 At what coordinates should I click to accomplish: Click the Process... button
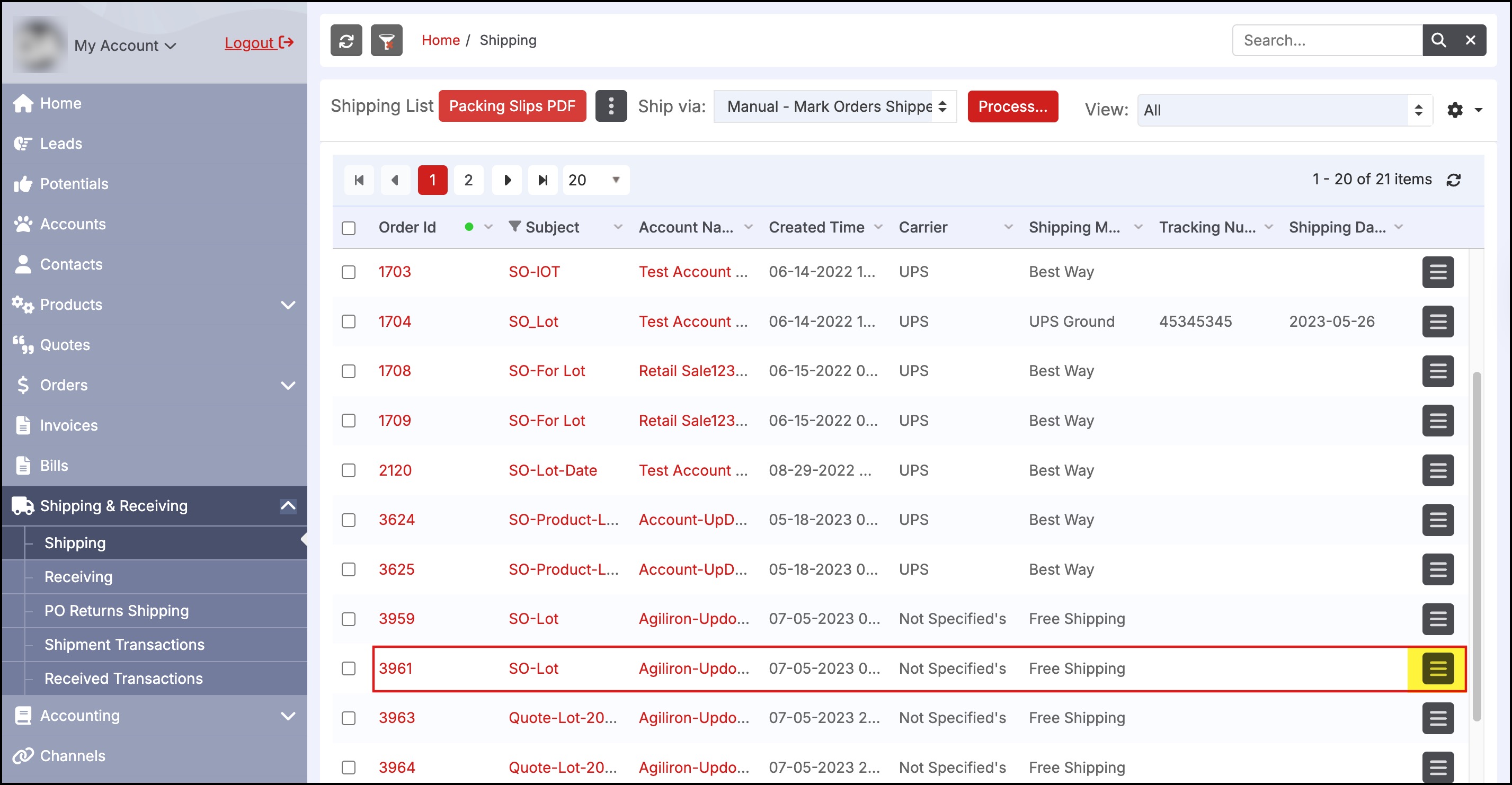[x=1012, y=106]
